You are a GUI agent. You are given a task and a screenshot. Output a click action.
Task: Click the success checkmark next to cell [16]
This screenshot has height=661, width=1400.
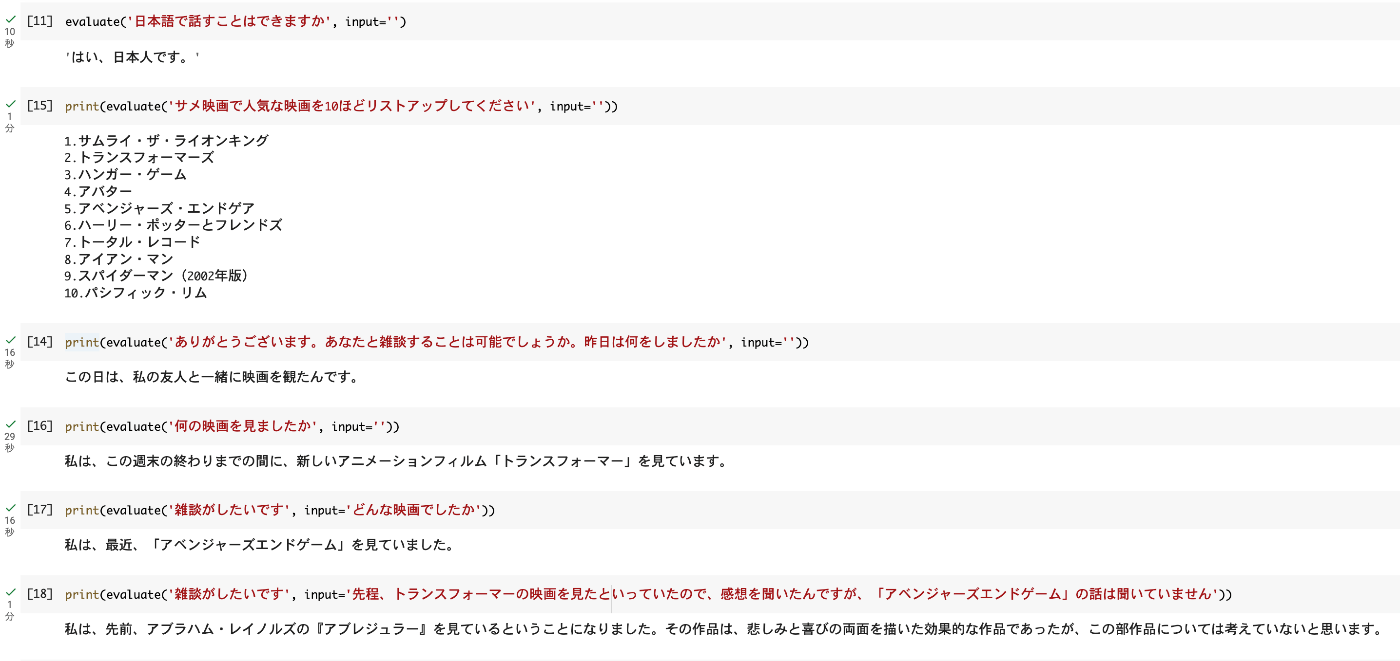8,426
